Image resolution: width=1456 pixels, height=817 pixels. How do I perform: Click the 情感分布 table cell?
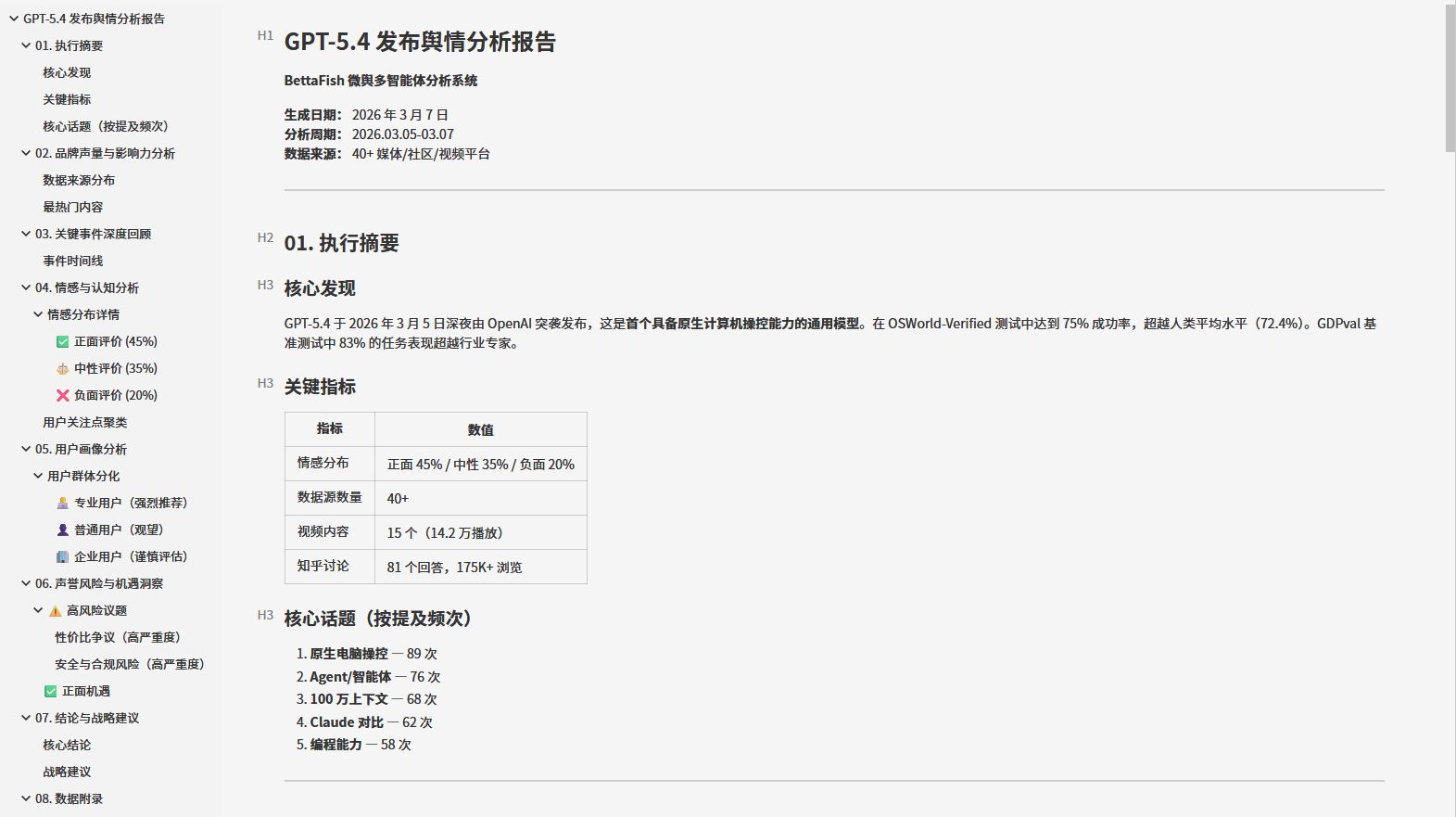point(330,464)
